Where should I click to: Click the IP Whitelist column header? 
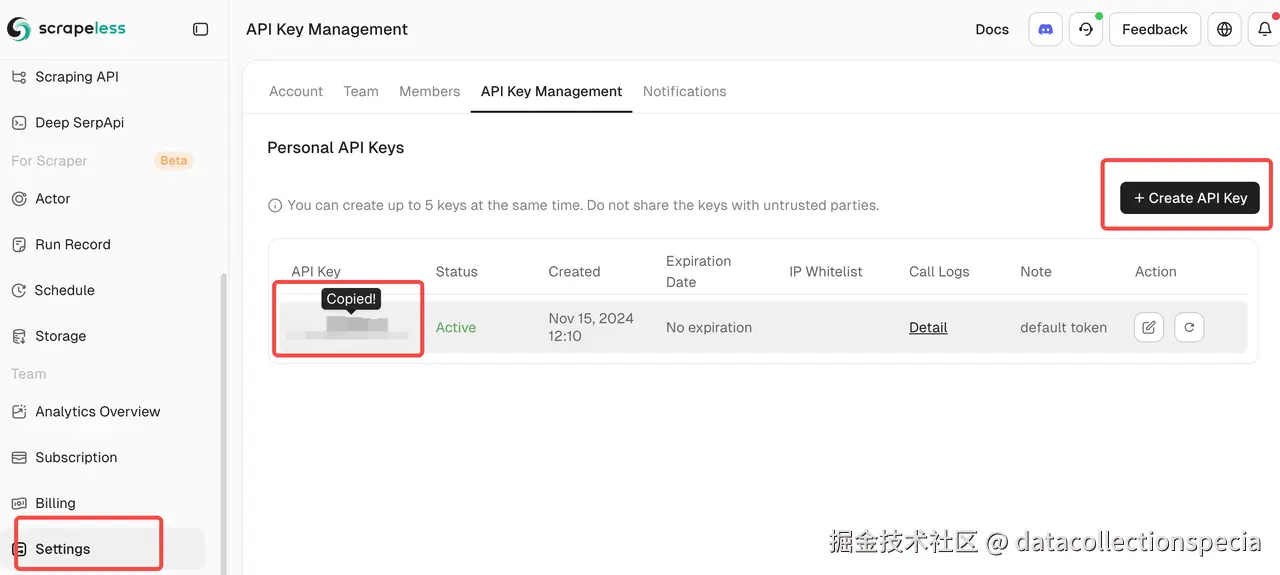point(826,271)
